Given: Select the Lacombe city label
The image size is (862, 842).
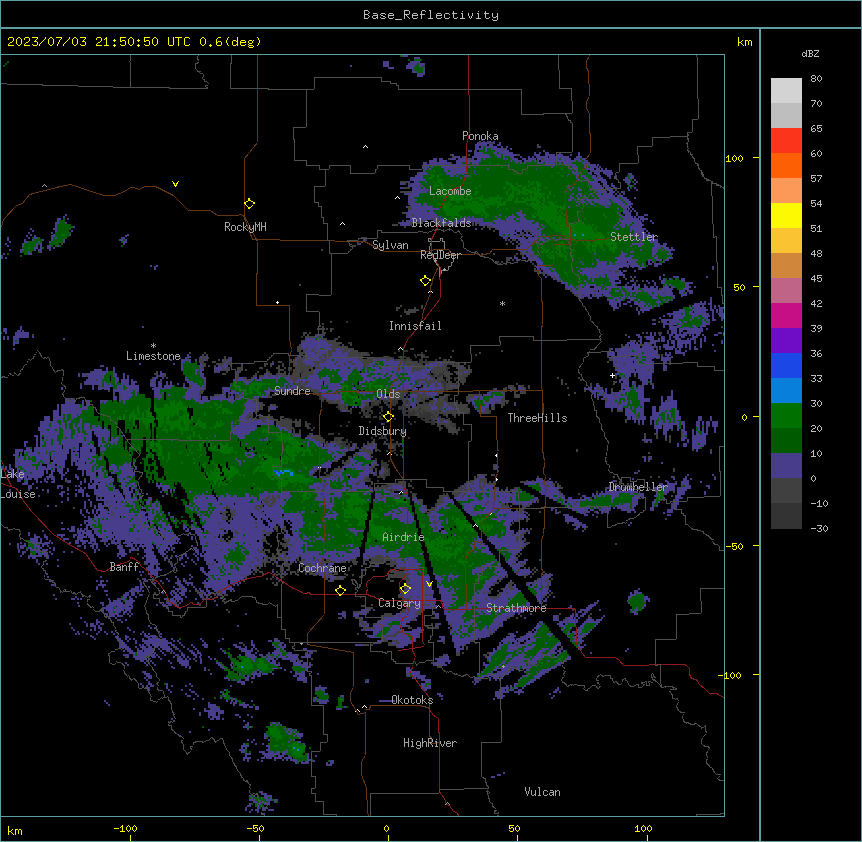Looking at the screenshot, I should (x=450, y=191).
